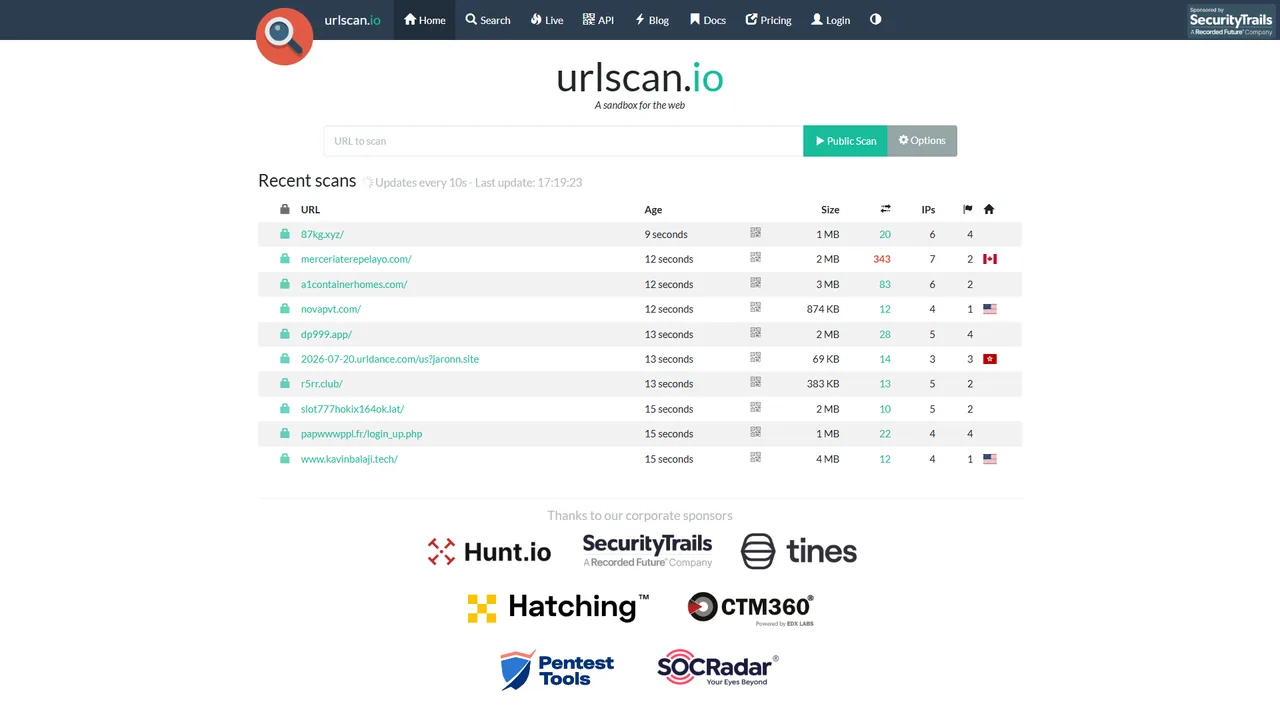Open the merceriaterepelayo.com/ scan result
Image resolution: width=1280 pixels, height=720 pixels.
(x=356, y=259)
